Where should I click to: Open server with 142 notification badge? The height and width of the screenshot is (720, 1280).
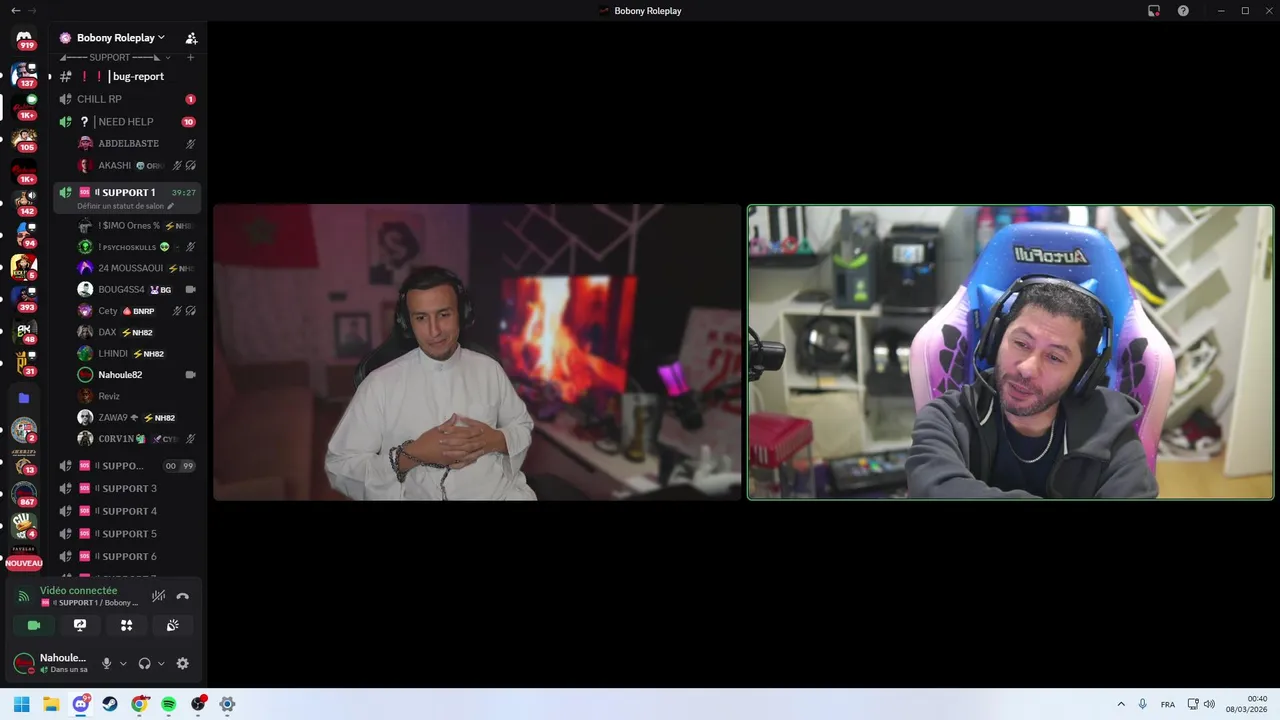tap(24, 202)
